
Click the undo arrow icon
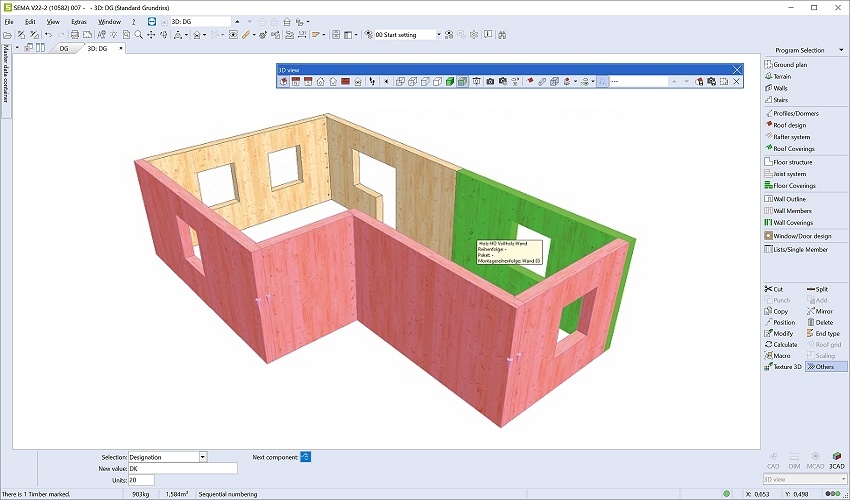(48, 35)
